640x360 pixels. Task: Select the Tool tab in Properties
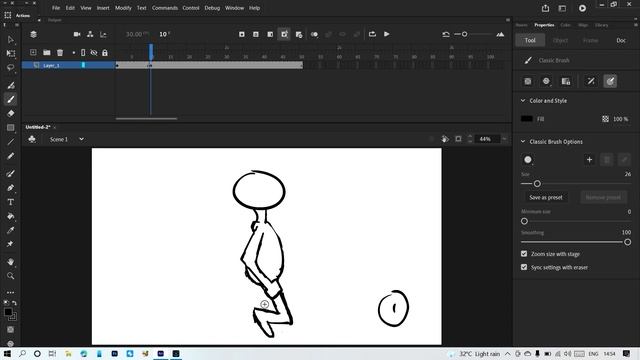[530, 40]
